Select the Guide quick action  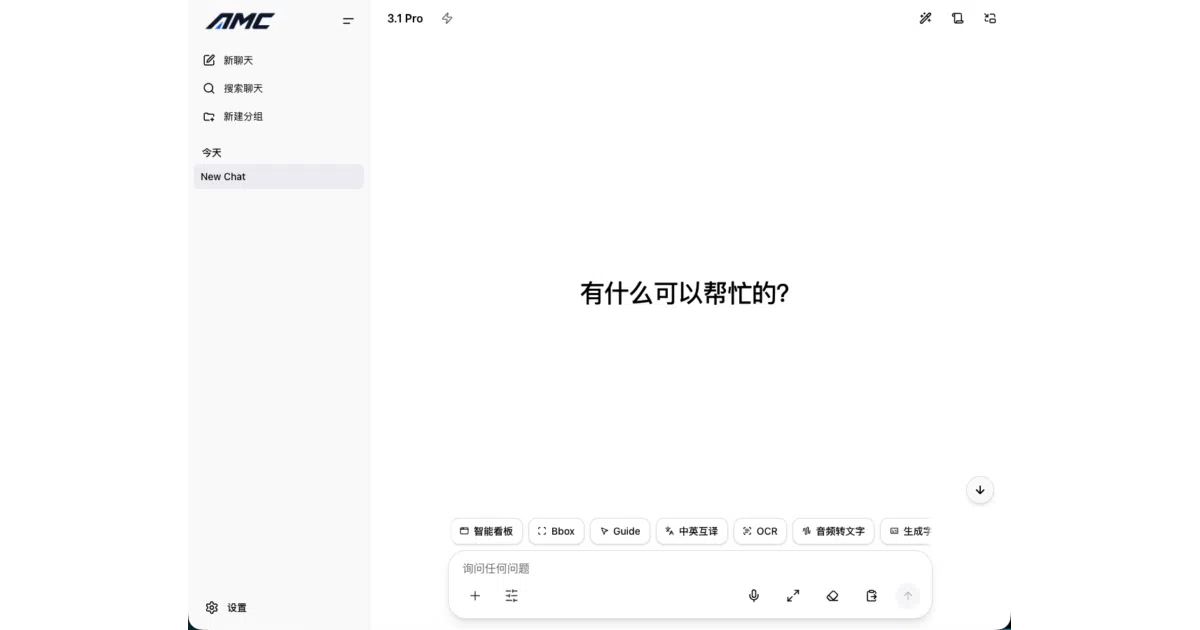click(620, 531)
